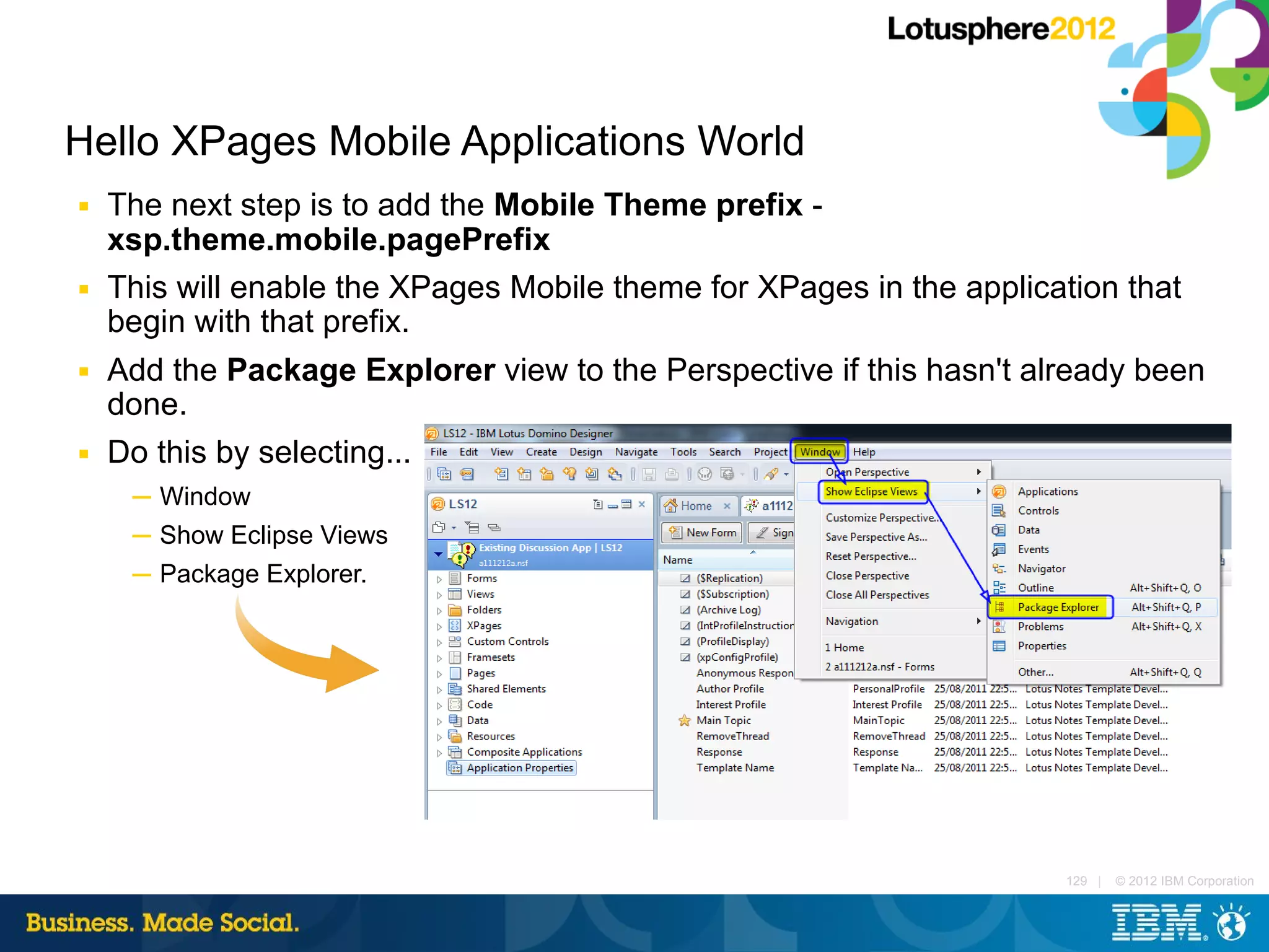Expand the XPages tree node
Image resolution: width=1269 pixels, height=952 pixels.
(x=439, y=626)
